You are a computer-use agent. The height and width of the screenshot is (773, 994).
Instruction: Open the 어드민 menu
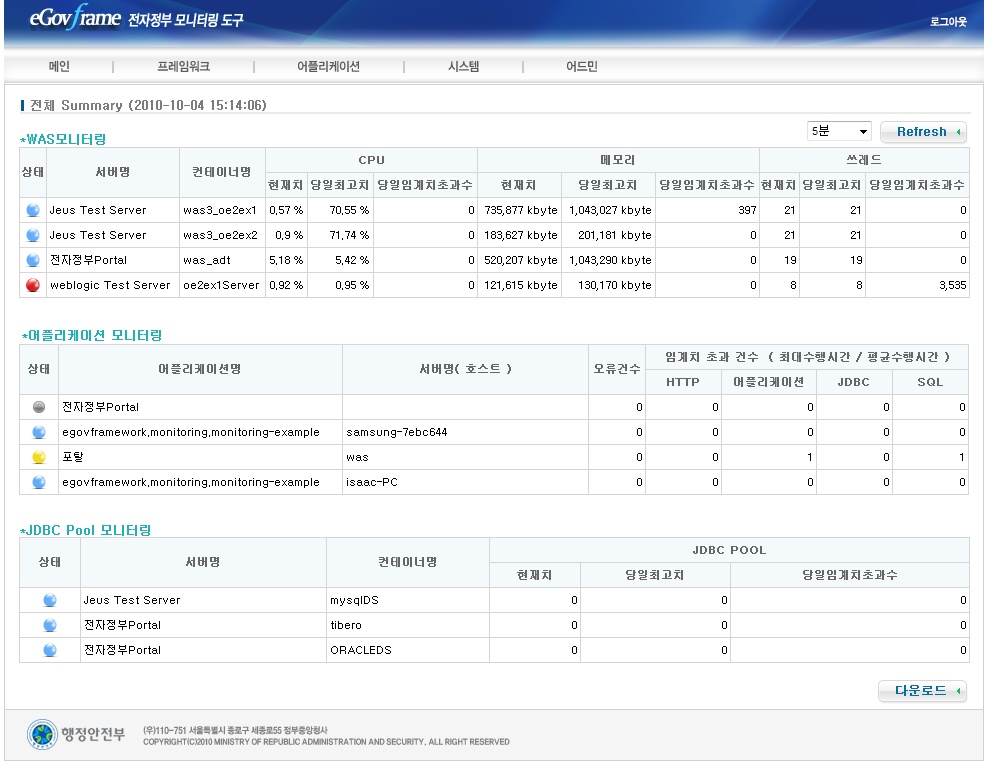tap(581, 67)
